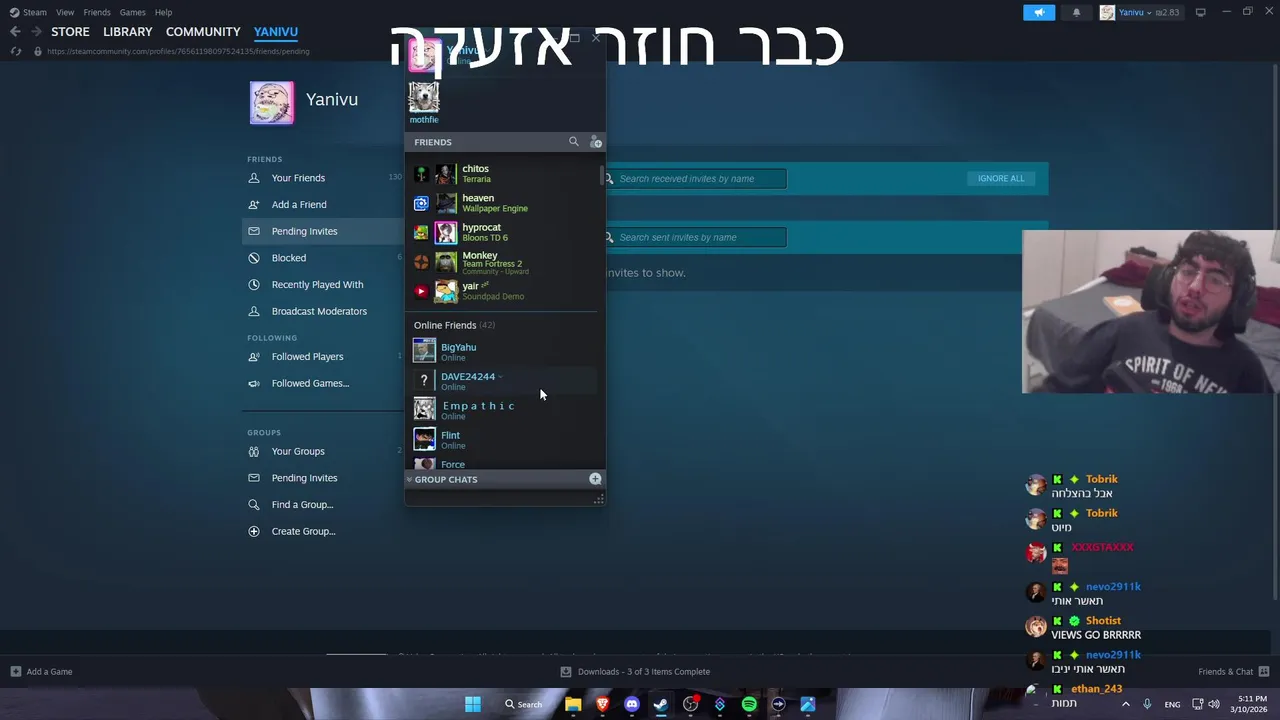Click the Search sent invites by name field
This screenshot has width=1280, height=720.
[x=694, y=237]
